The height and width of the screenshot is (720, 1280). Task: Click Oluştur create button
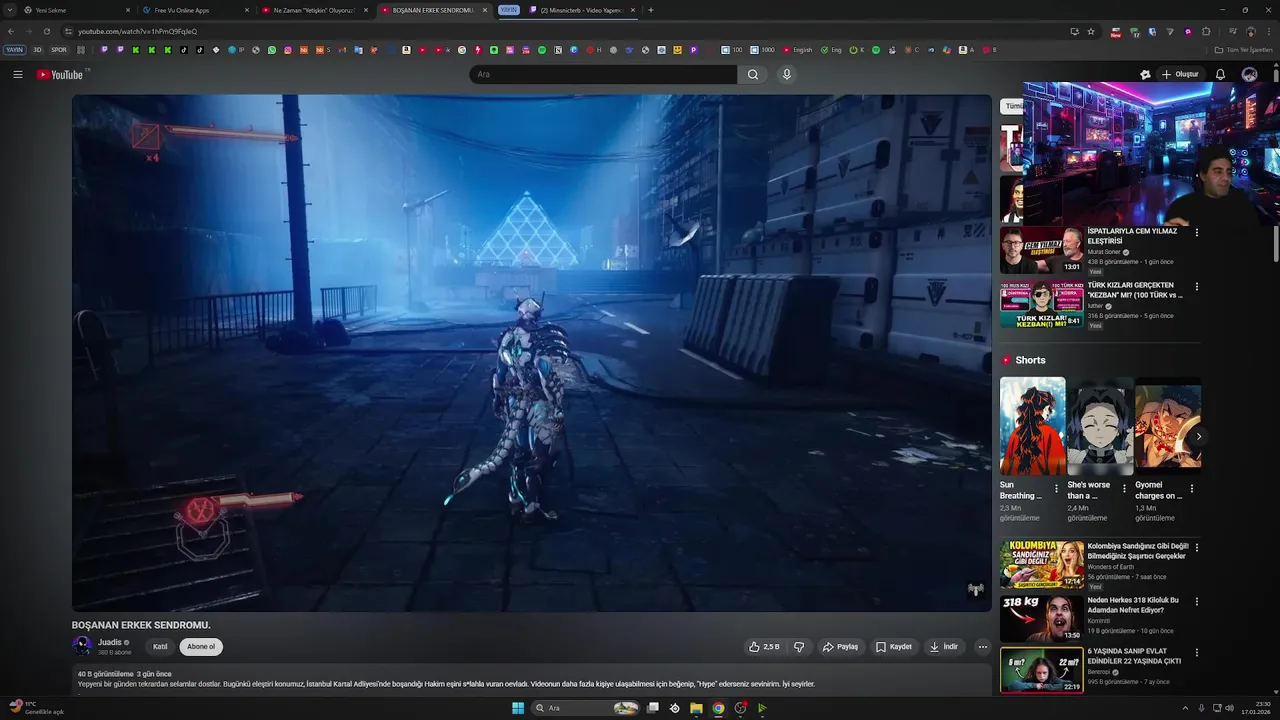1179,74
